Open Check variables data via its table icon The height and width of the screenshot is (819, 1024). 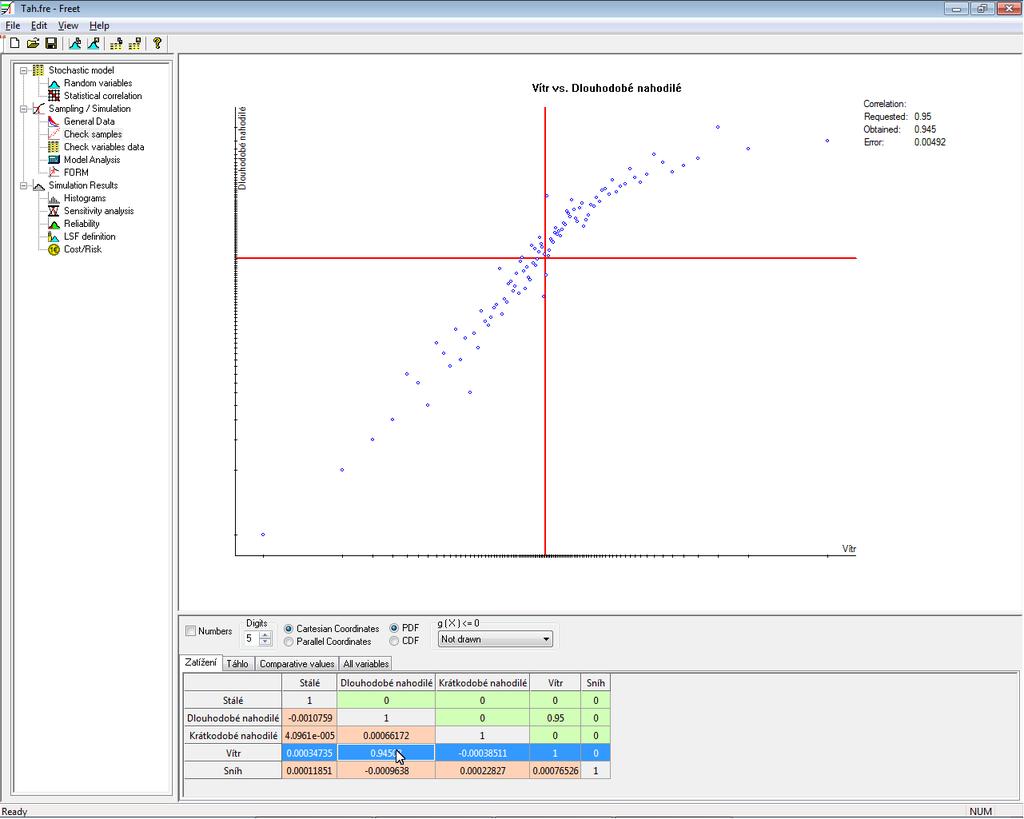click(x=54, y=147)
